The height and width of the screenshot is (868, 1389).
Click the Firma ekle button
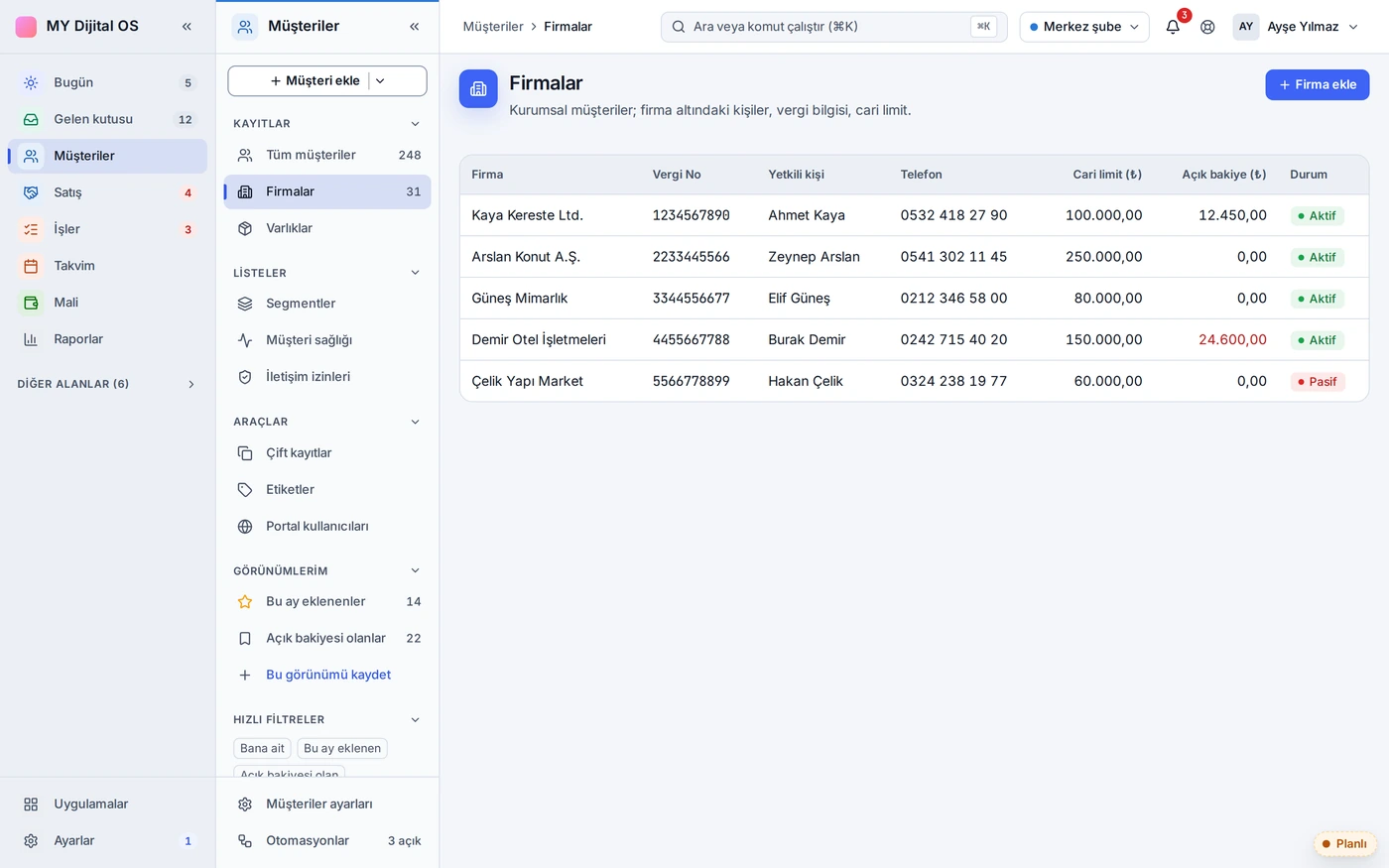(x=1318, y=85)
